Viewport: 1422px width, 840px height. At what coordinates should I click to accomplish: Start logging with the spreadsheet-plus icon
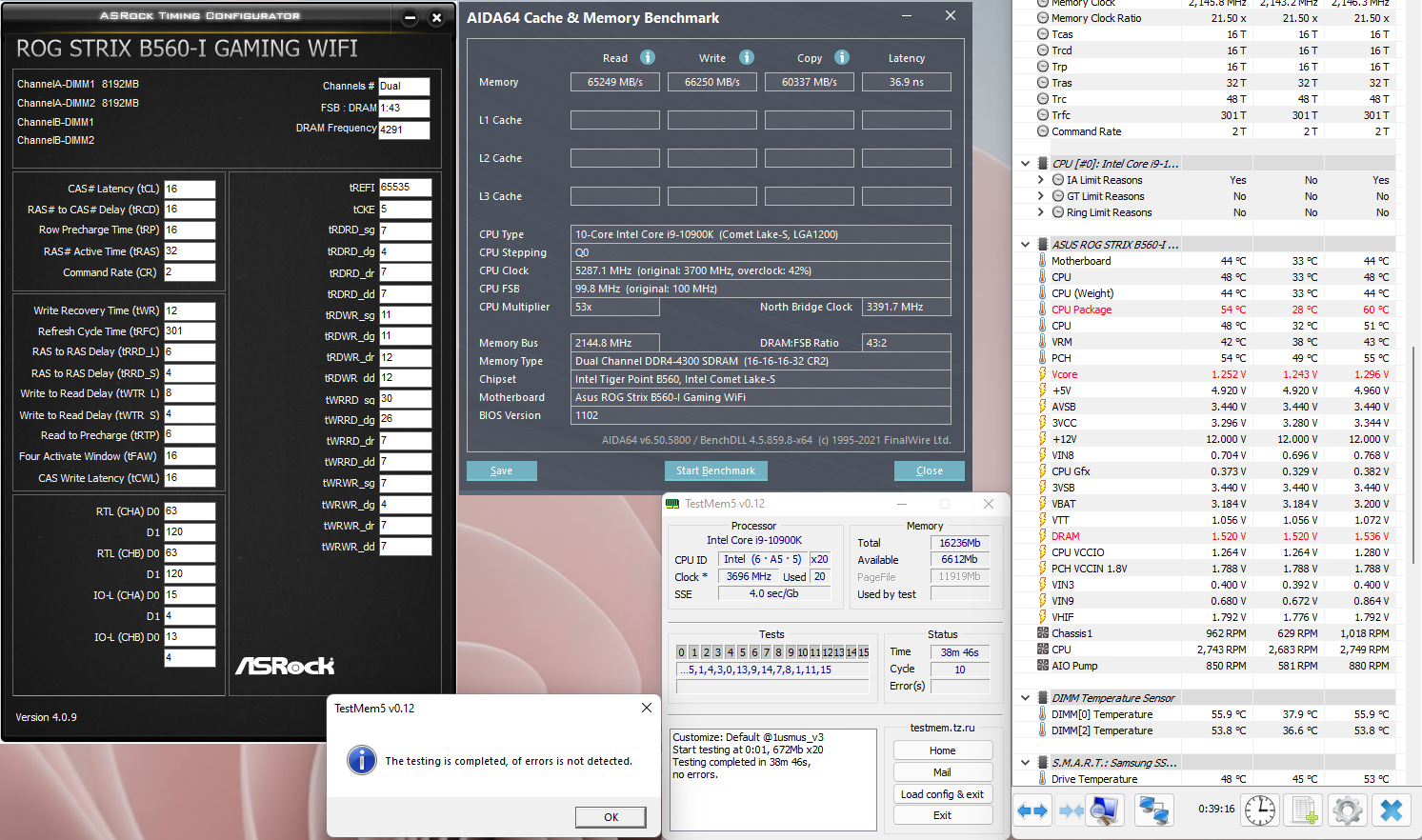(x=1304, y=810)
